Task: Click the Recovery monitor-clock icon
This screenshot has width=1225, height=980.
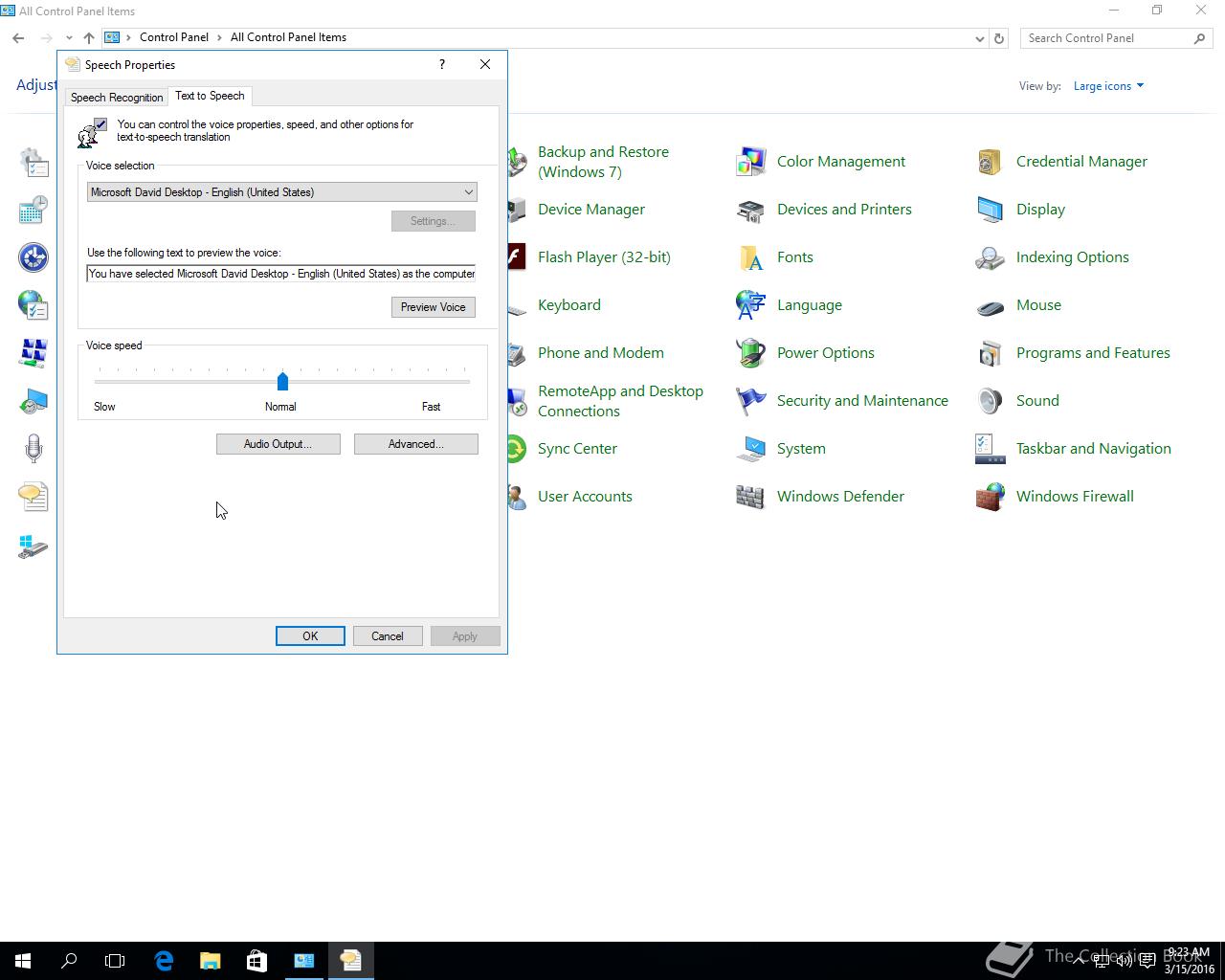Action: click(33, 401)
